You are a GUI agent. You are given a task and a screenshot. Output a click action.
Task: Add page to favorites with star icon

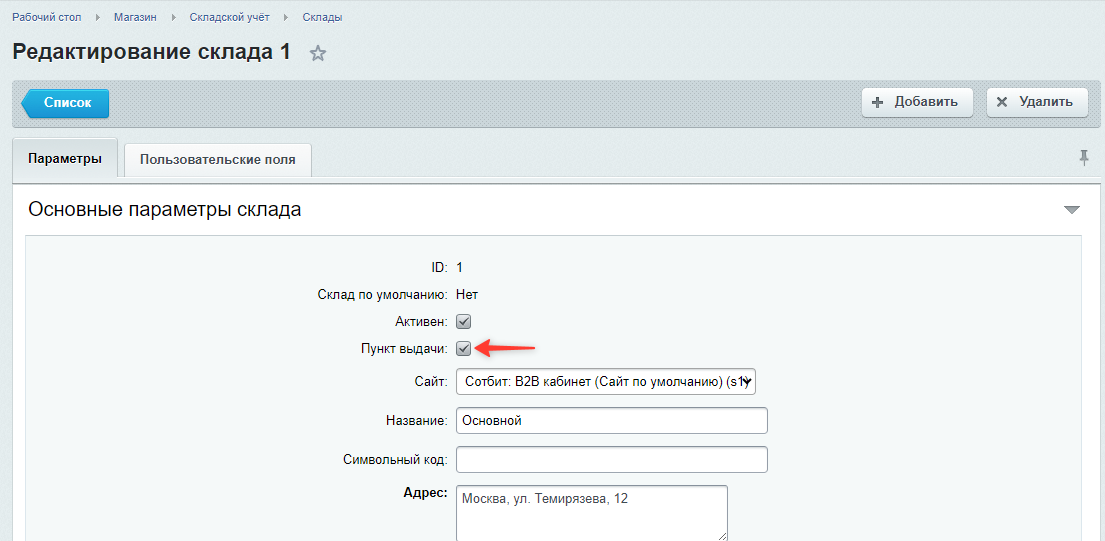tap(318, 54)
